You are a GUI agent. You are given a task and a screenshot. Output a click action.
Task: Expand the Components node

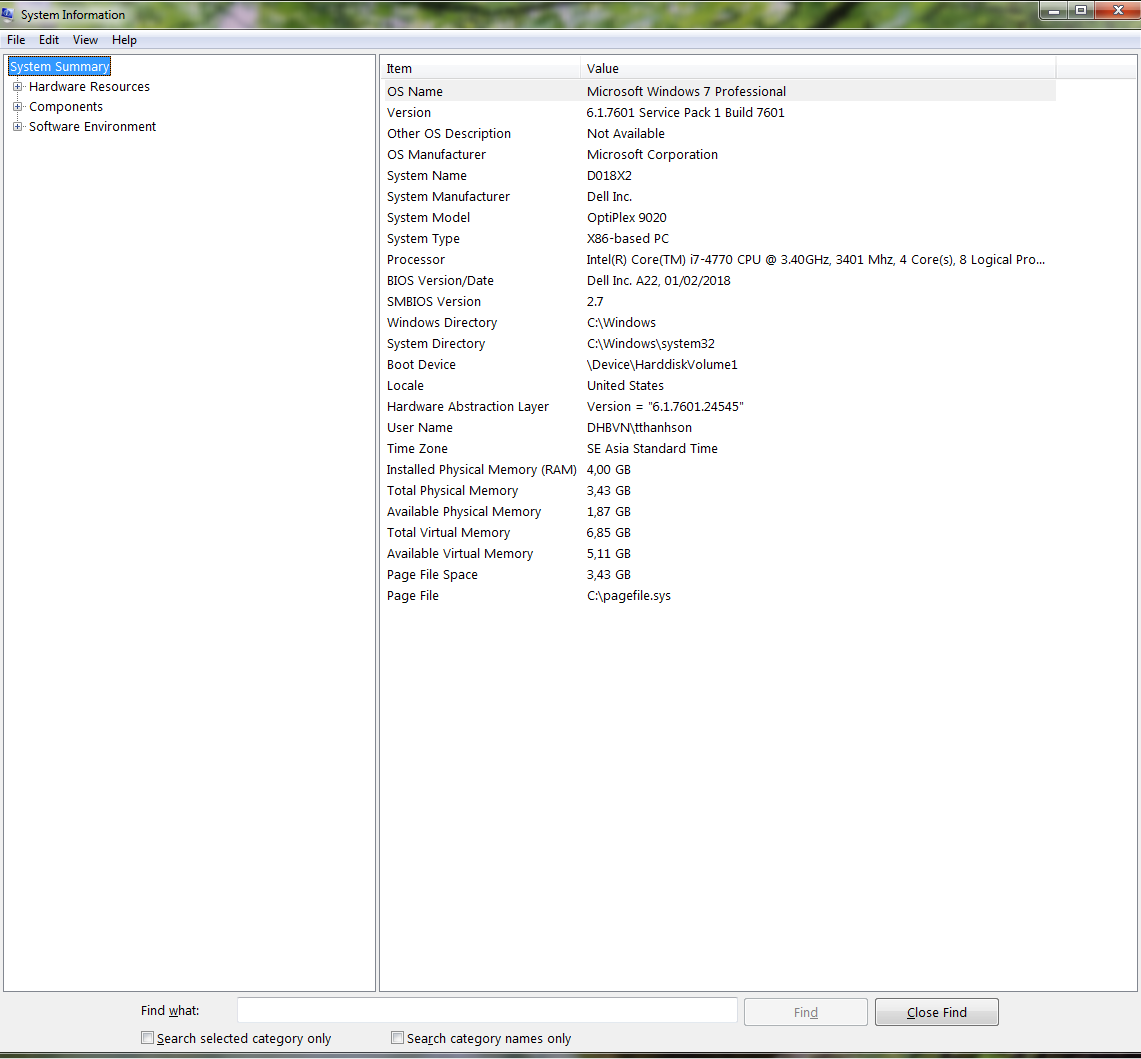pos(17,106)
